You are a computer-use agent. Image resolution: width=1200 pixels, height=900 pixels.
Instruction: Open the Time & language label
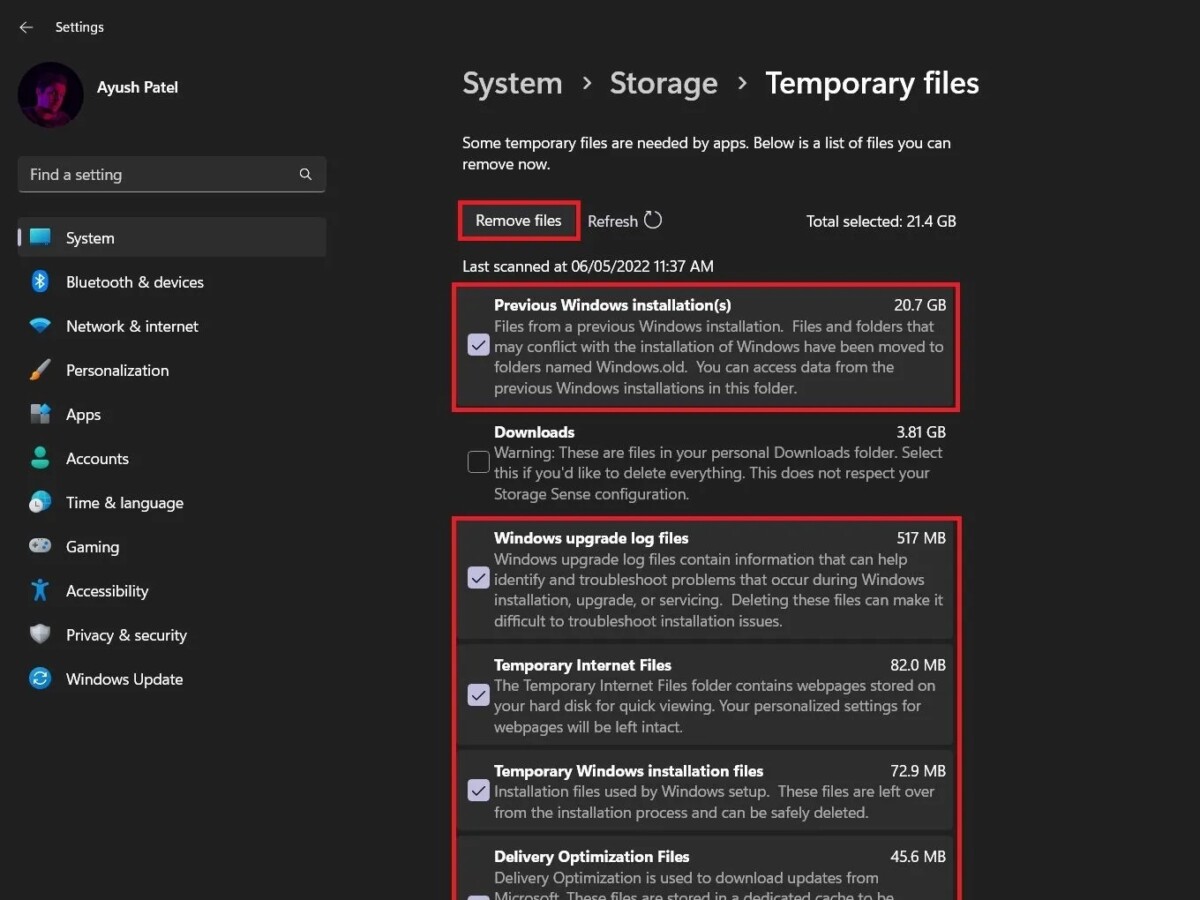tap(124, 503)
